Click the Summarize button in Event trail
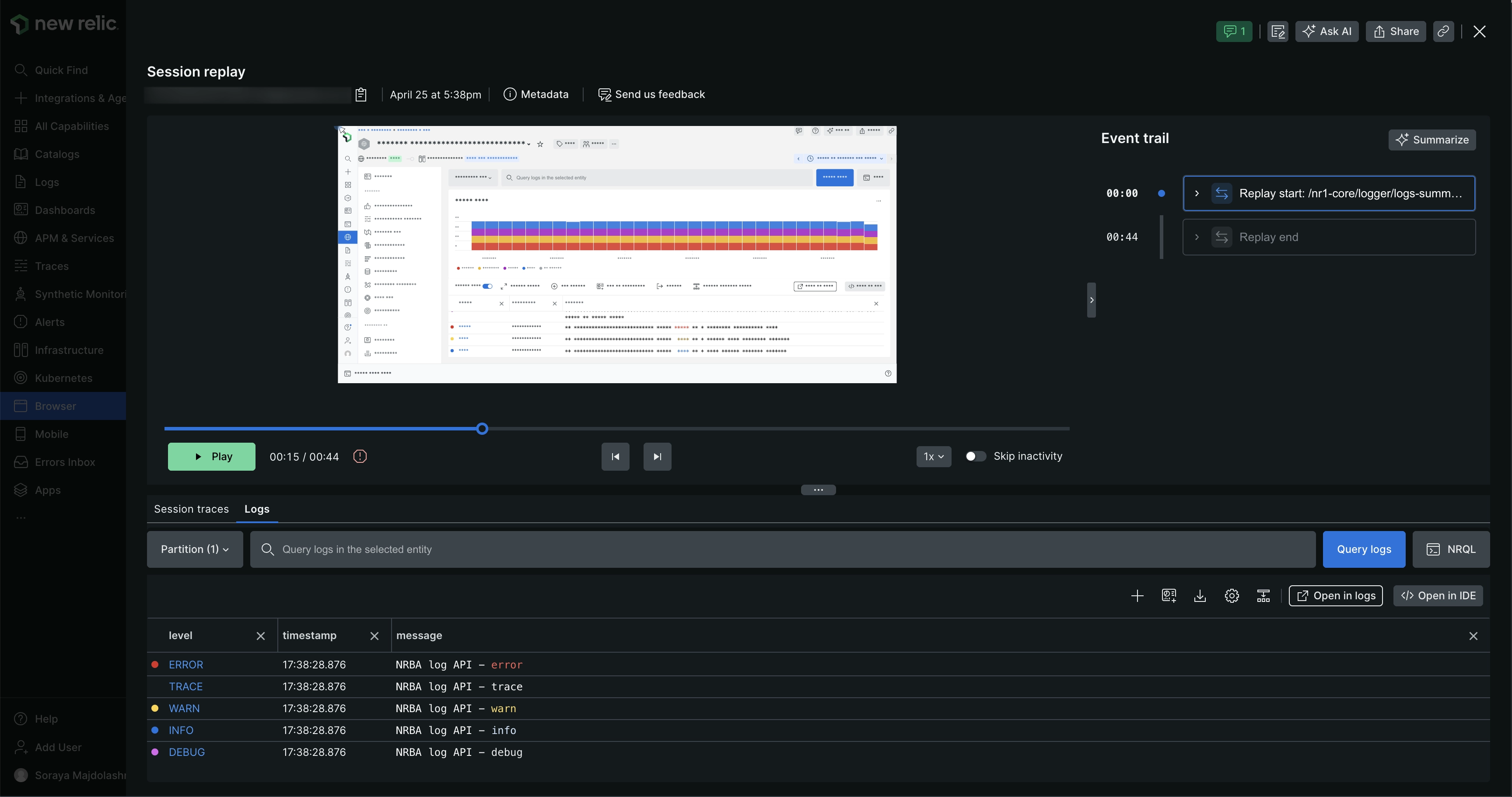Viewport: 1512px width, 797px height. coord(1431,140)
